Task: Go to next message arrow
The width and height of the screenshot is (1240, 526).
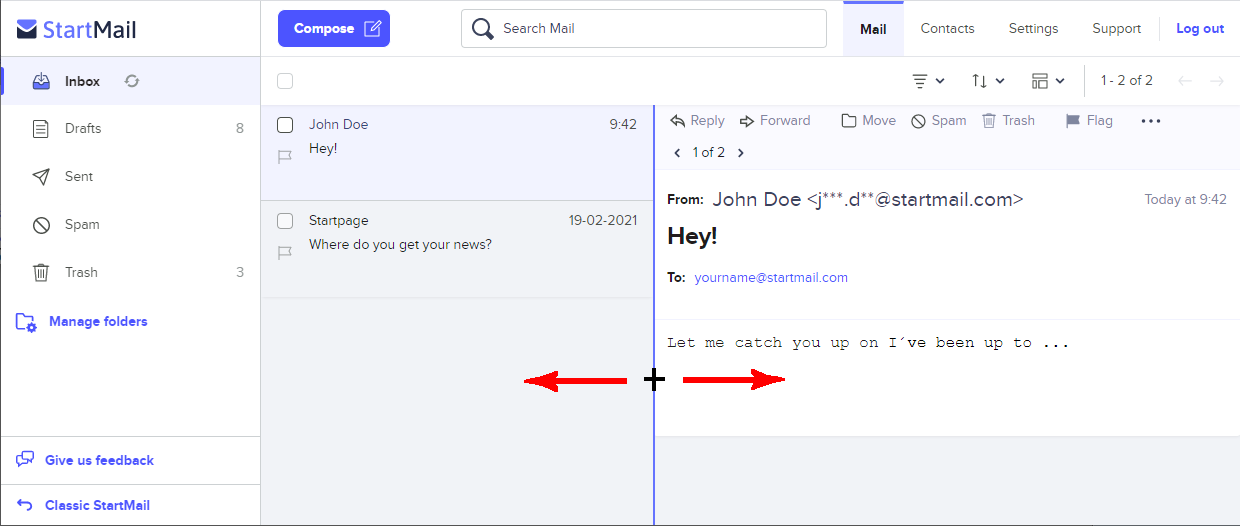Action: [x=741, y=153]
